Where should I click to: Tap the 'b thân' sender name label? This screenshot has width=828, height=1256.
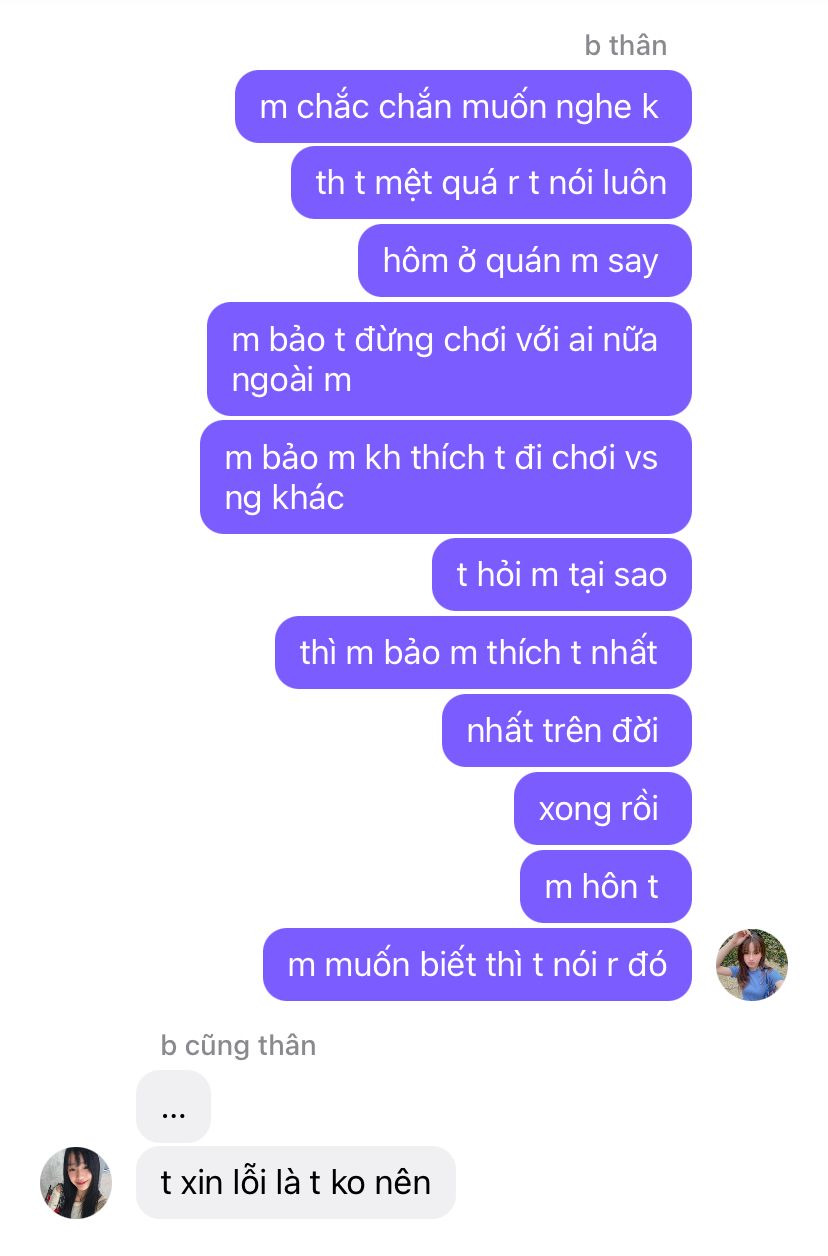tap(626, 46)
